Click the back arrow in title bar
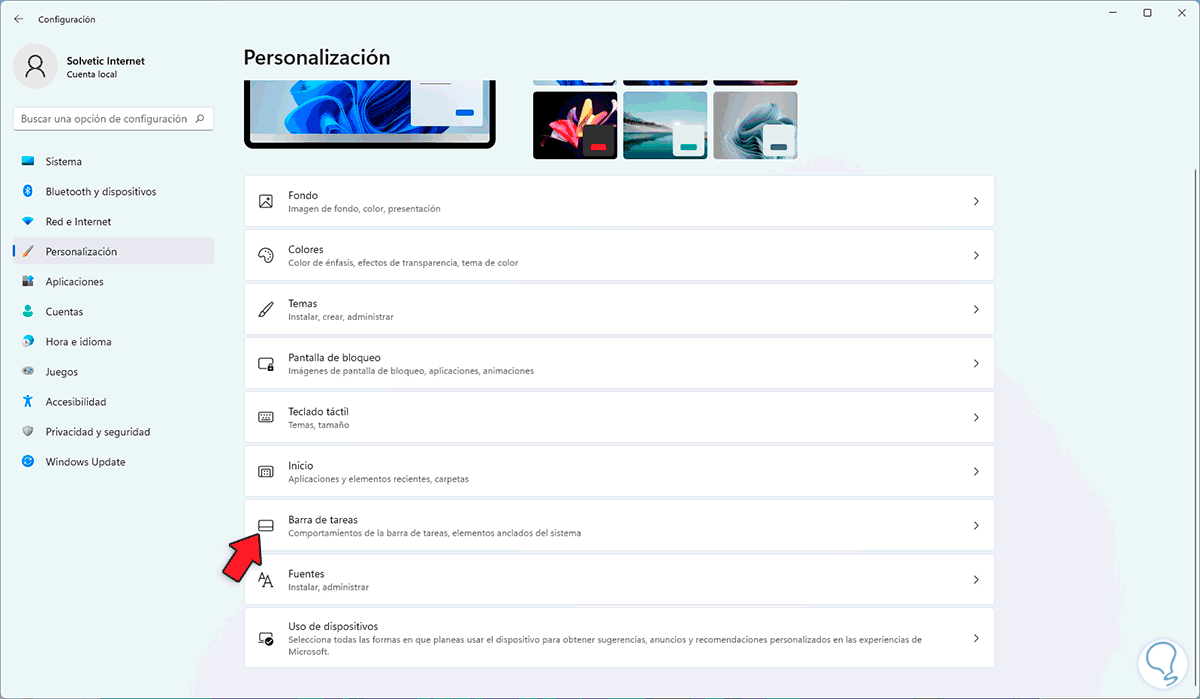1200x699 pixels. 18,19
